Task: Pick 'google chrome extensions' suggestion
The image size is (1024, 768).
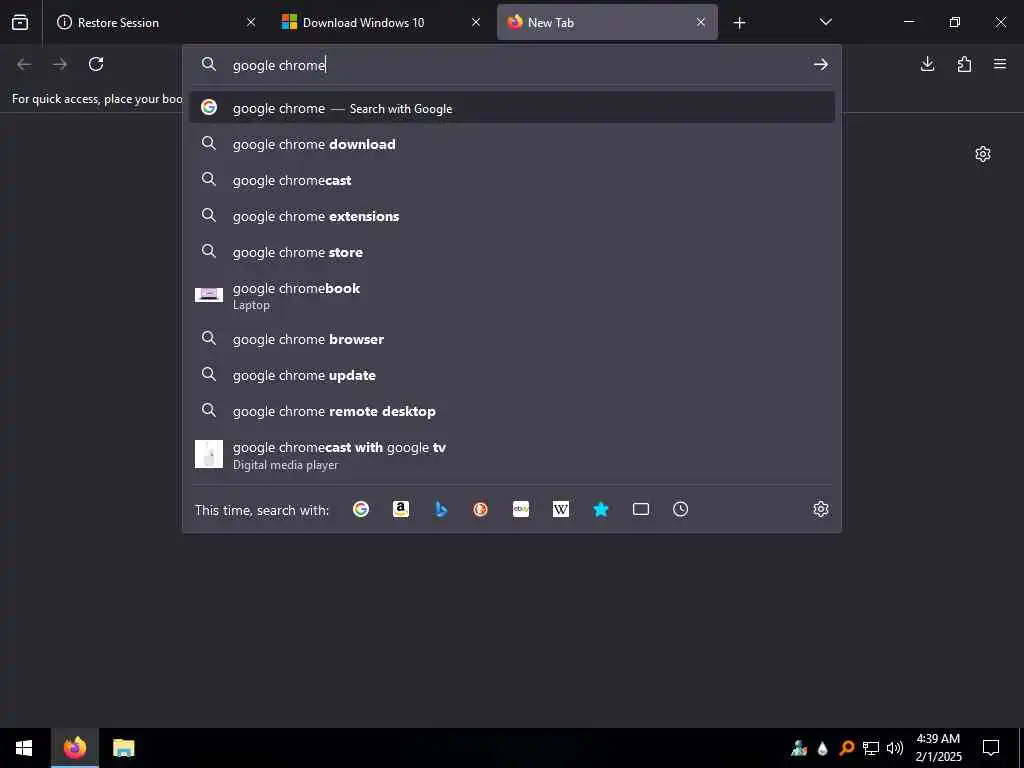Action: (x=512, y=216)
